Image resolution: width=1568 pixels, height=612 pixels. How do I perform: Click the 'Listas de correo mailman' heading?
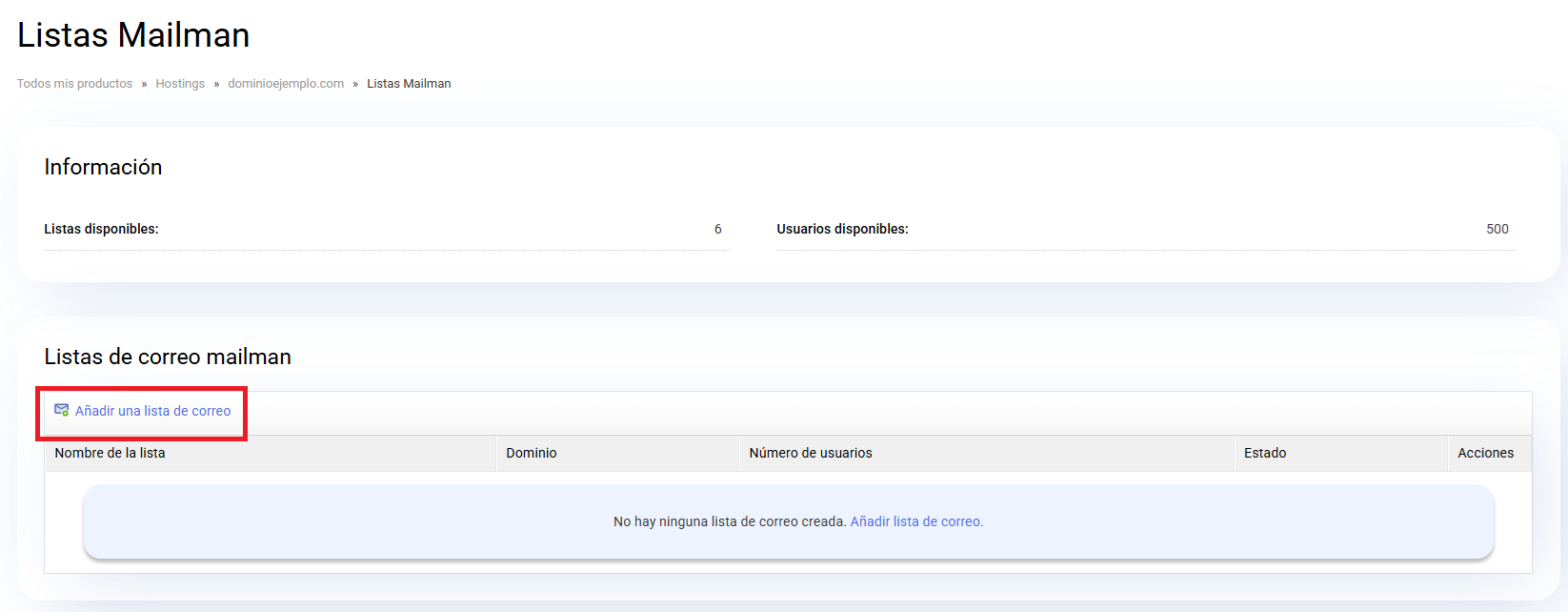coord(168,357)
